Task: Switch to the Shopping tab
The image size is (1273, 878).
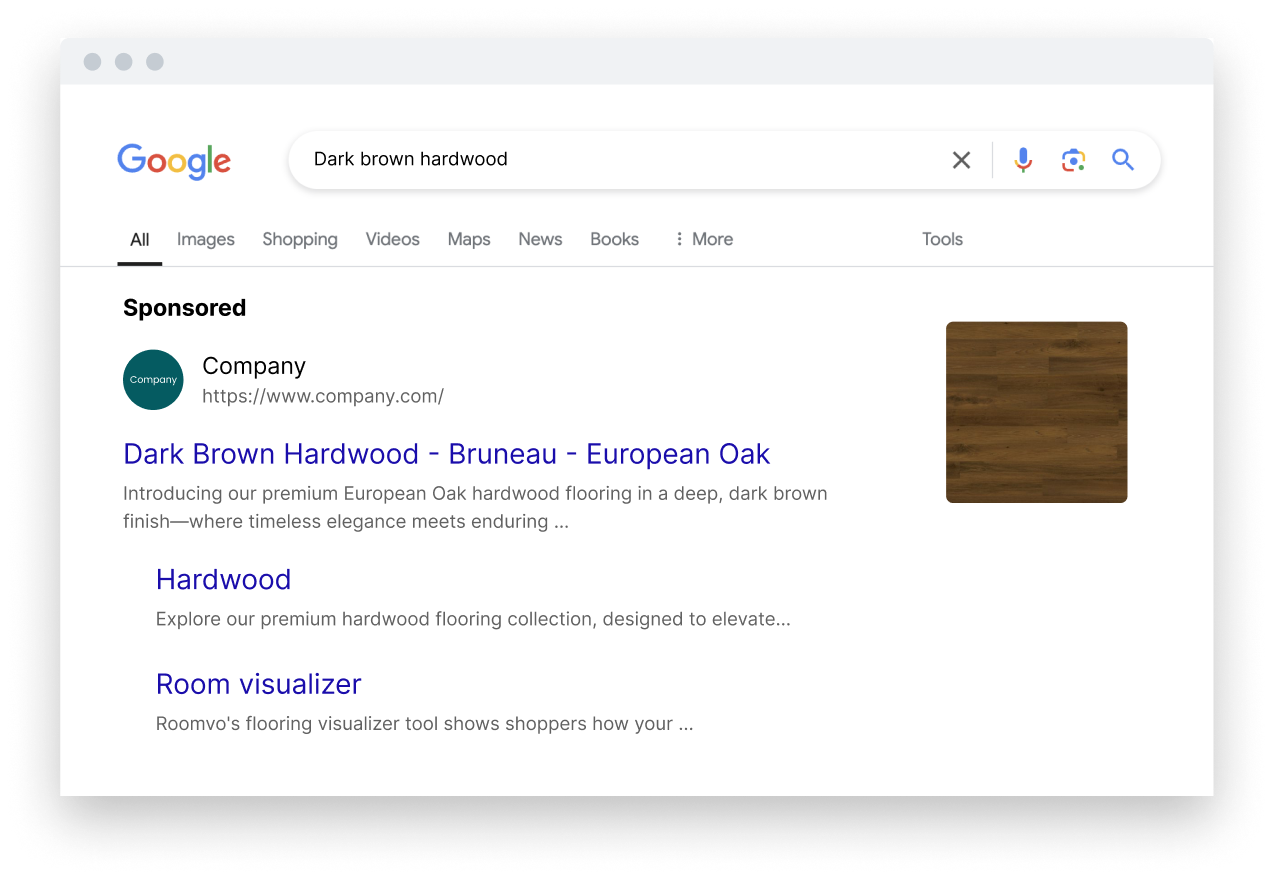Action: (300, 240)
